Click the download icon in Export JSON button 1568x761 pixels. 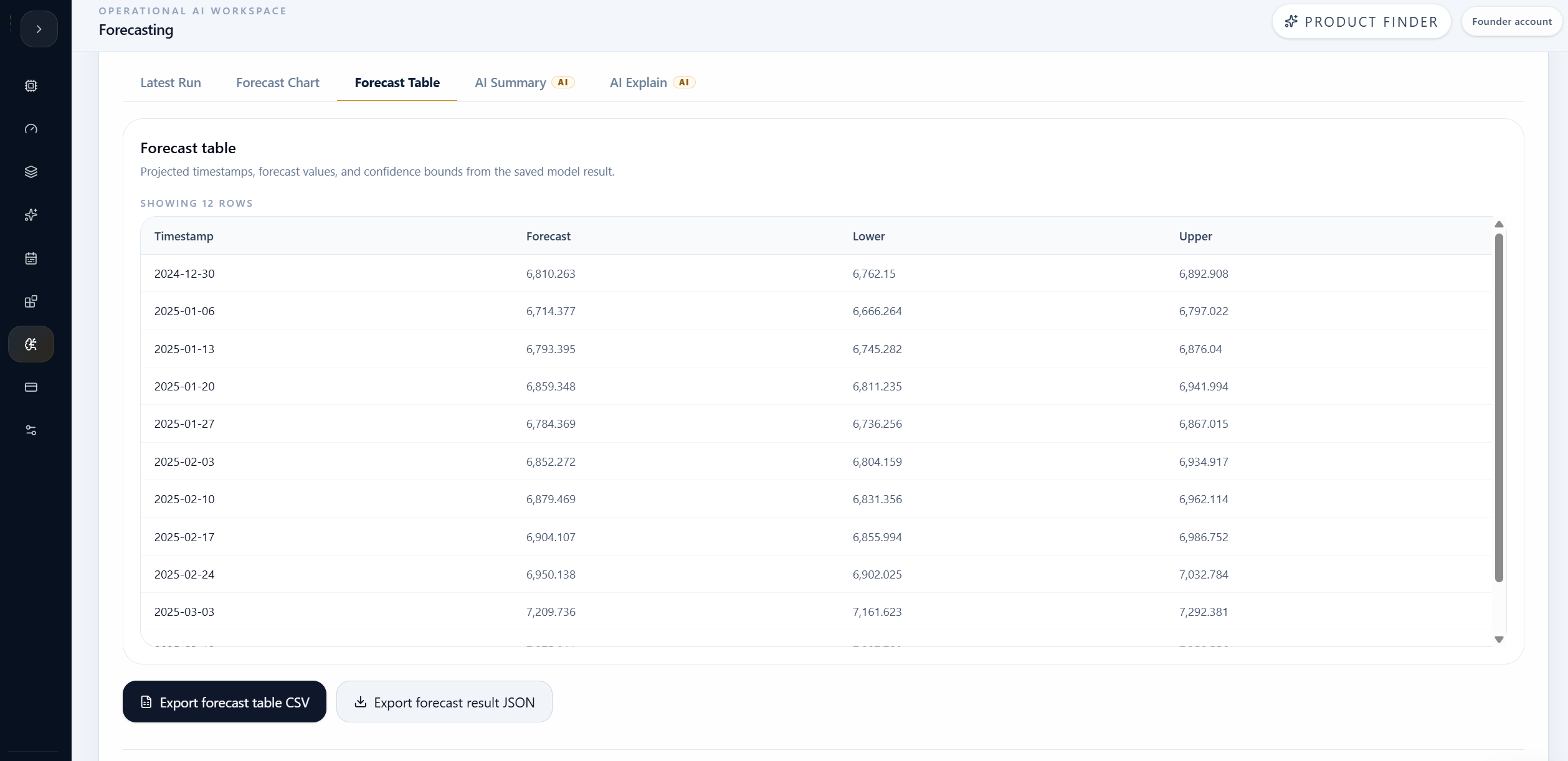pos(360,702)
